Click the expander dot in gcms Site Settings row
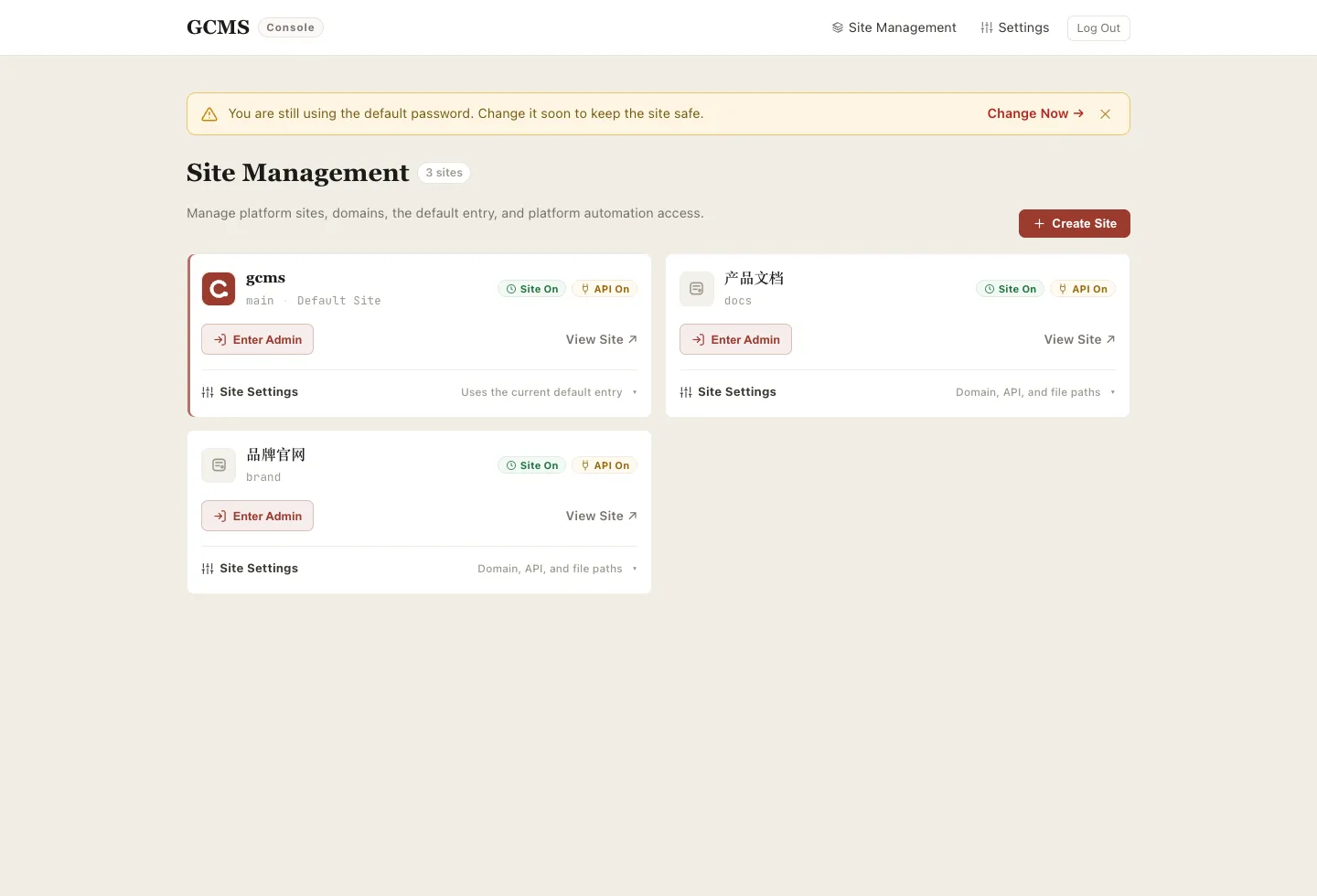The width and height of the screenshot is (1317, 896). pyautogui.click(x=635, y=392)
